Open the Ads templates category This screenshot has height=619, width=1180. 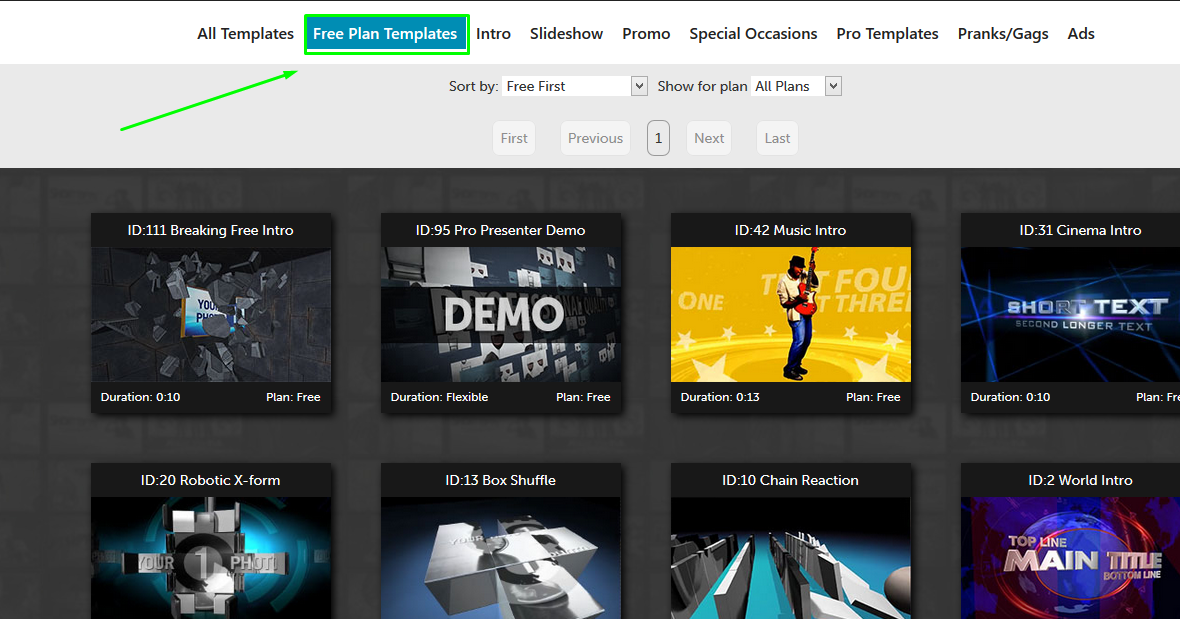[x=1080, y=33]
